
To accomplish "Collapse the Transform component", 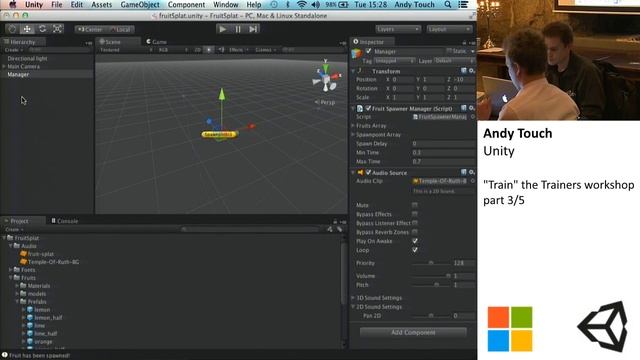I will coord(353,71).
